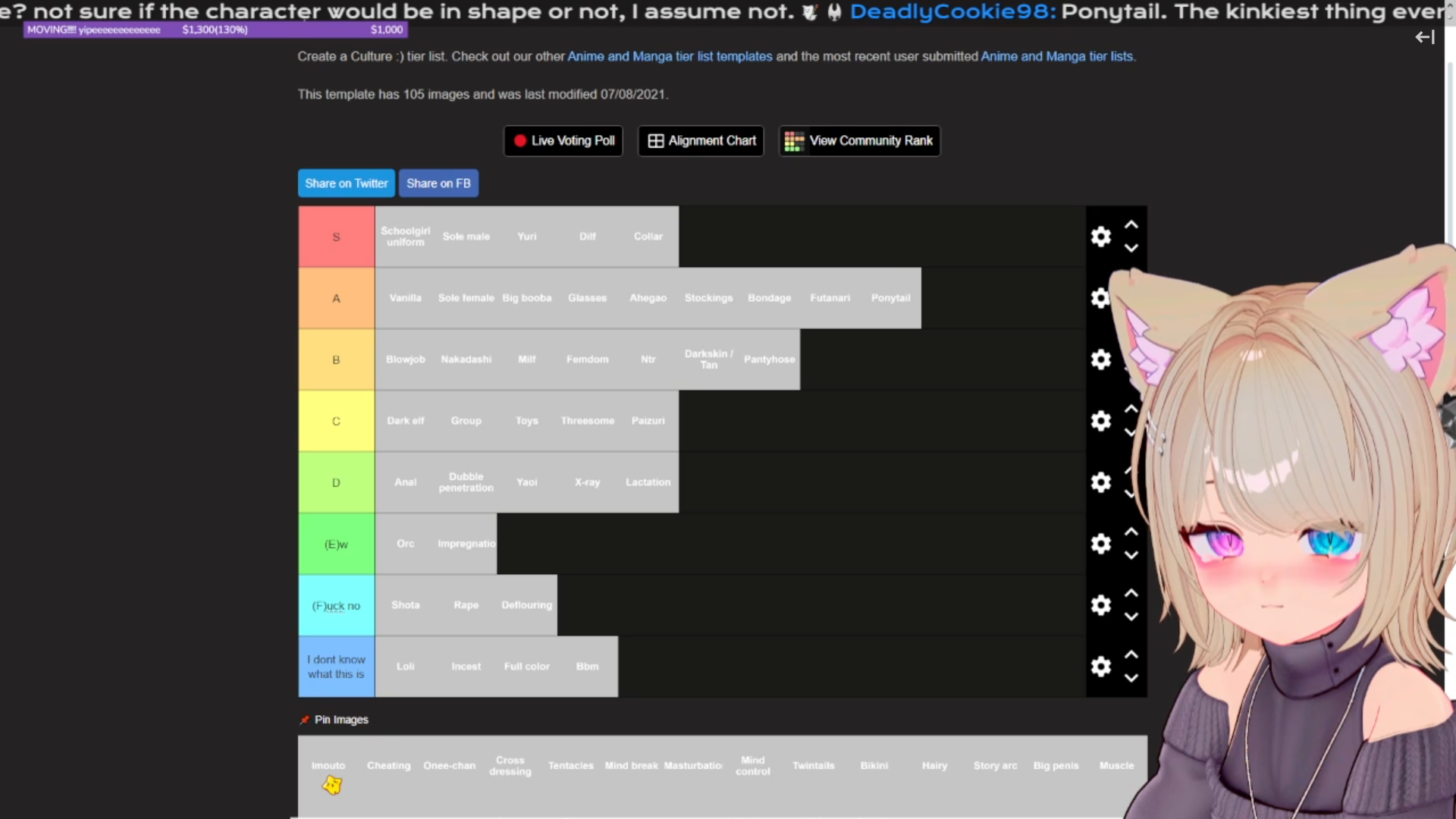
Task: Select the Dark elf tile in C tier
Action: (x=406, y=421)
